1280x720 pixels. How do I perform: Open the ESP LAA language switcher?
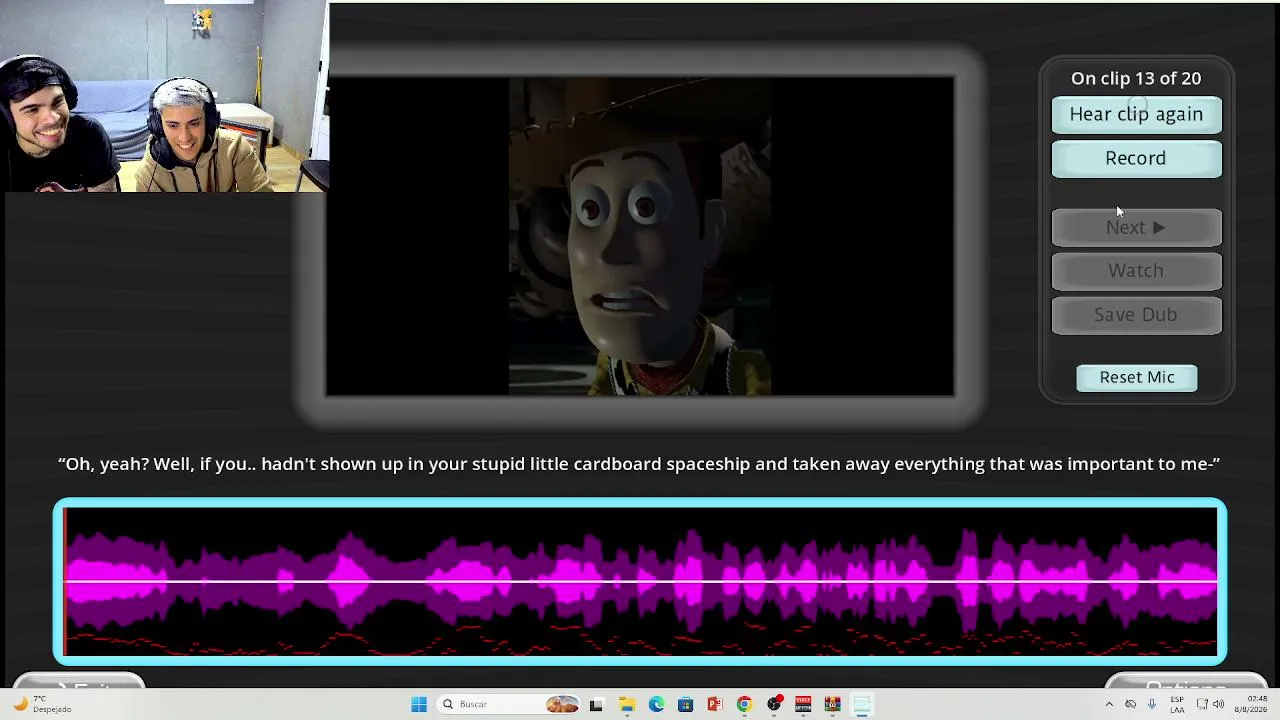pyautogui.click(x=1177, y=704)
